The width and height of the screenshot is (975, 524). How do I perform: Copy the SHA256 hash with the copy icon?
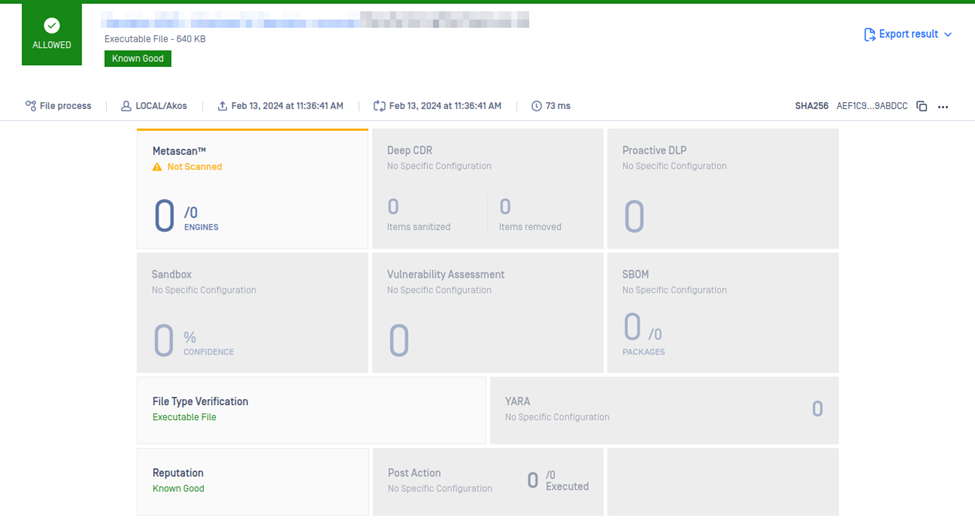click(922, 106)
